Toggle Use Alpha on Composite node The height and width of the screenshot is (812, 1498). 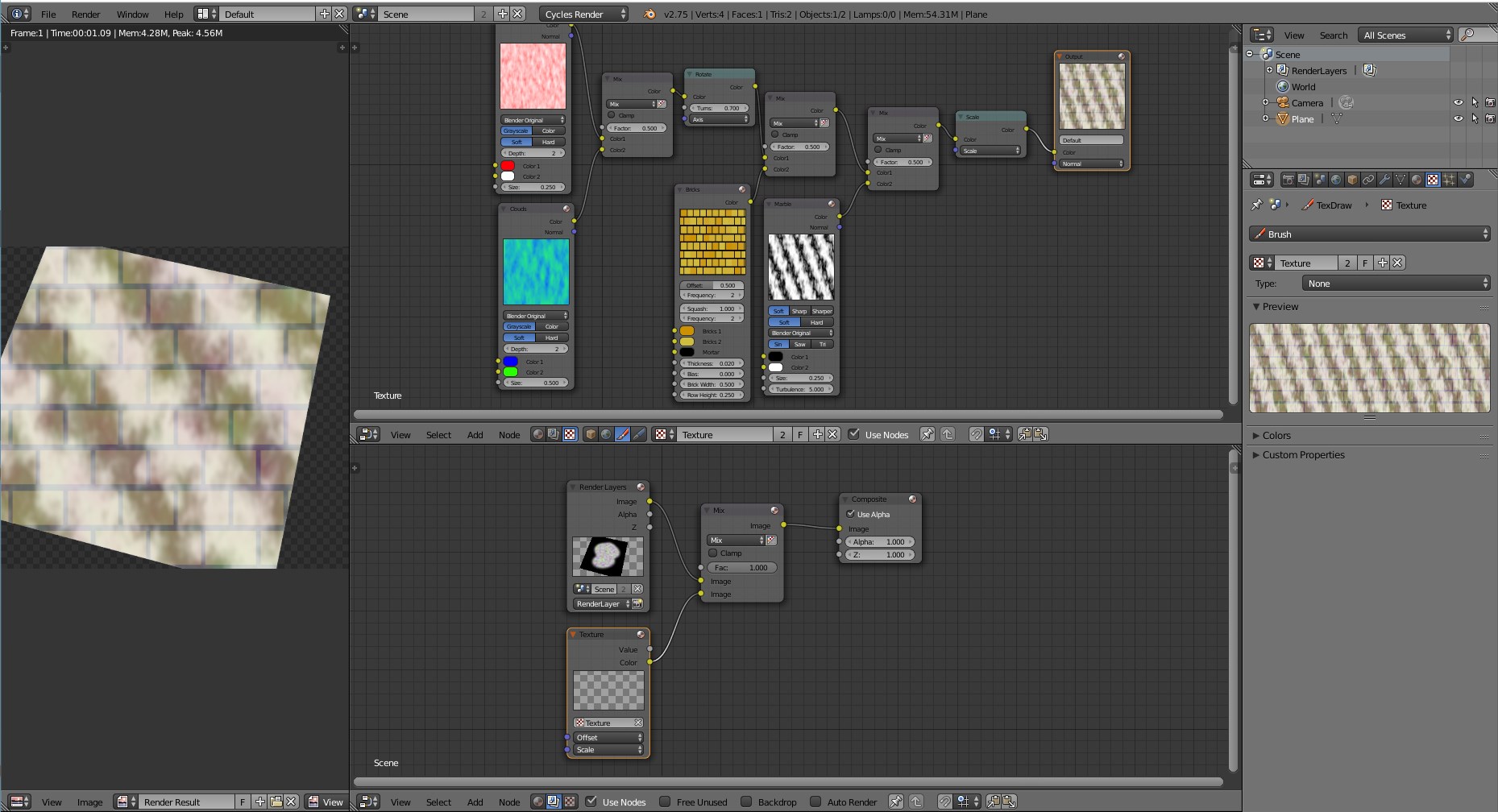click(x=851, y=514)
